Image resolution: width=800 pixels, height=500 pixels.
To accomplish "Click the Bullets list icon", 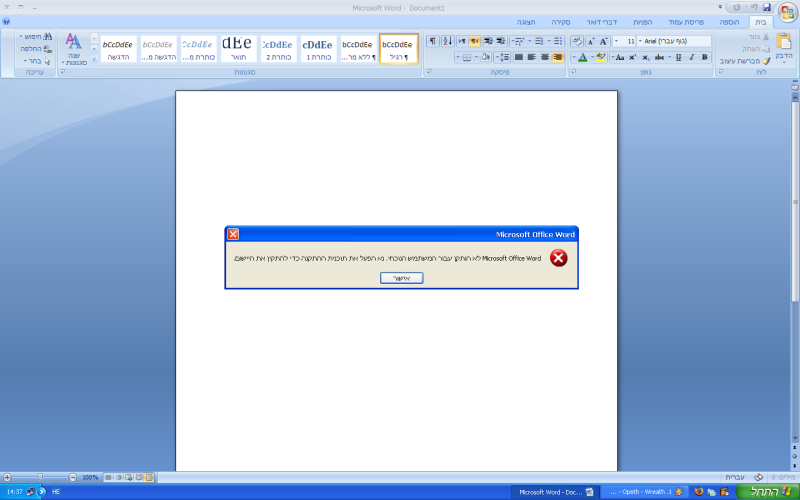I will click(x=558, y=41).
